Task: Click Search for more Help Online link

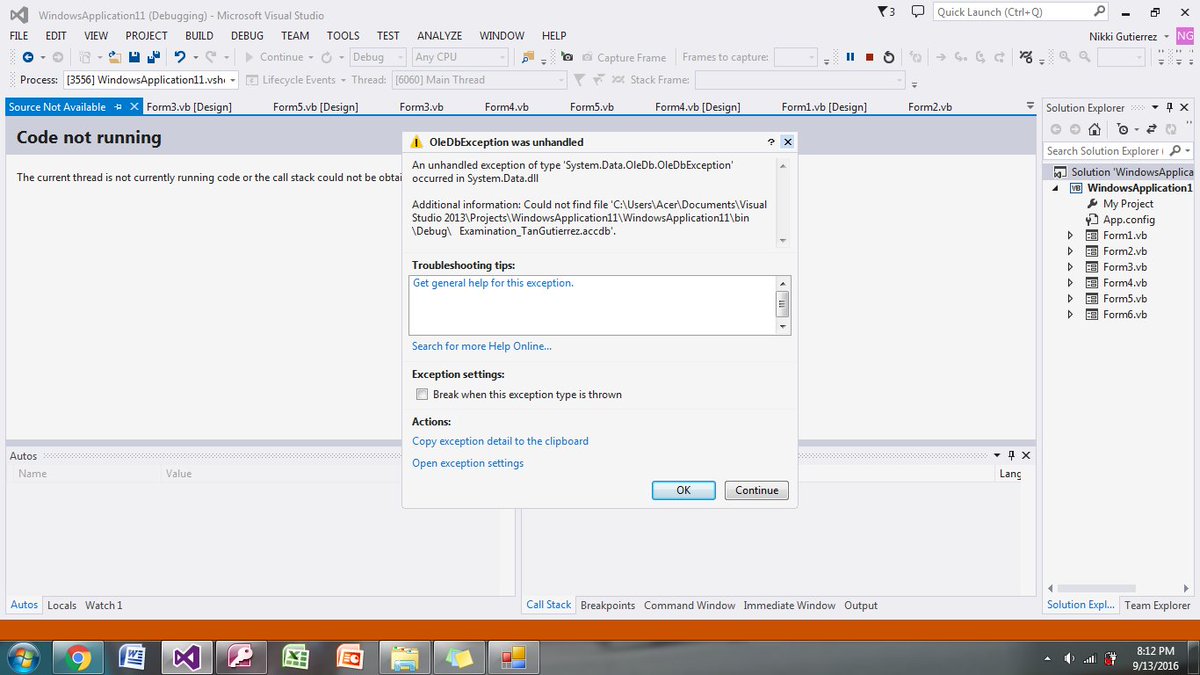Action: tap(482, 346)
